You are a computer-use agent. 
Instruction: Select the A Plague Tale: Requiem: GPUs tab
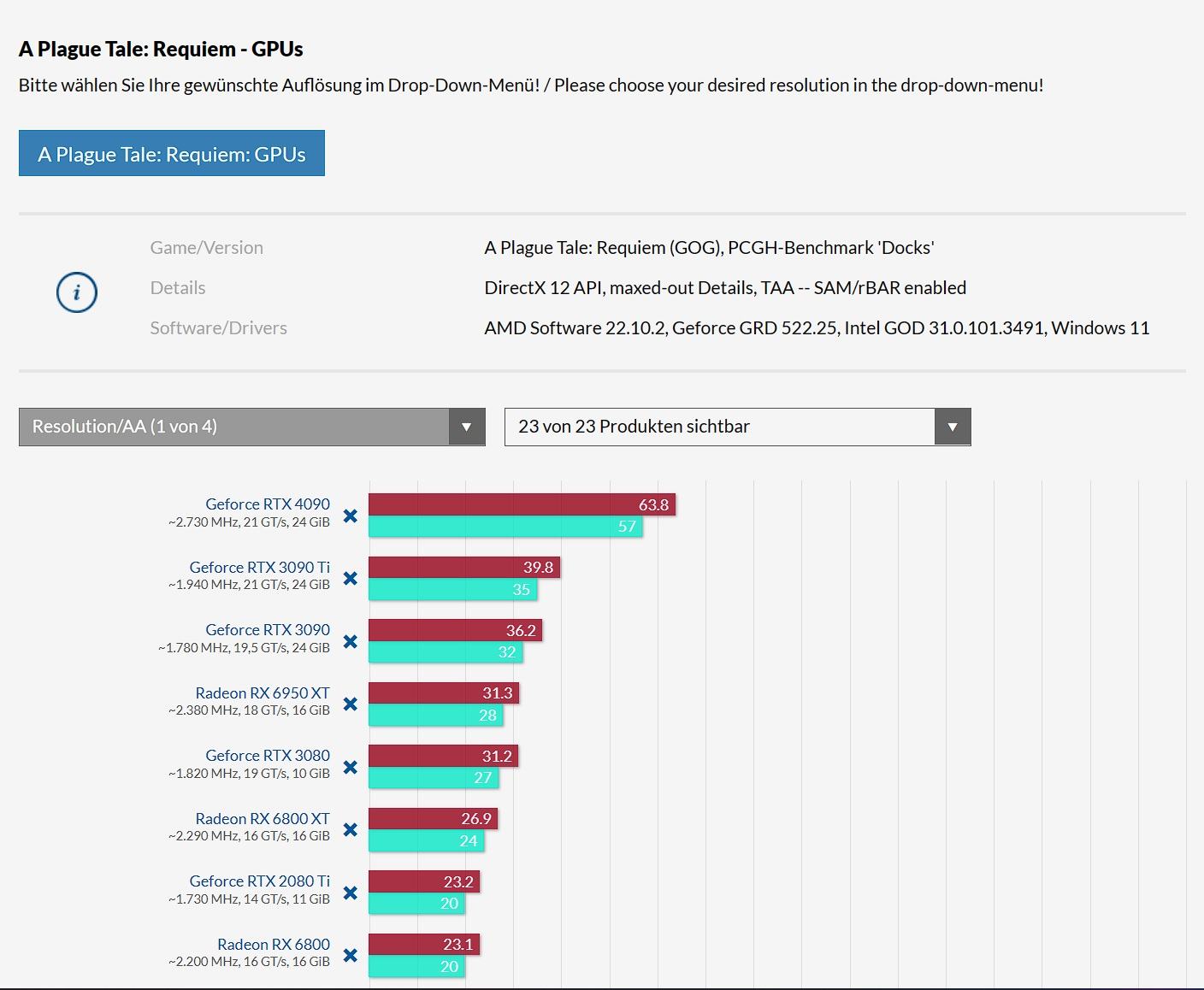tap(172, 154)
